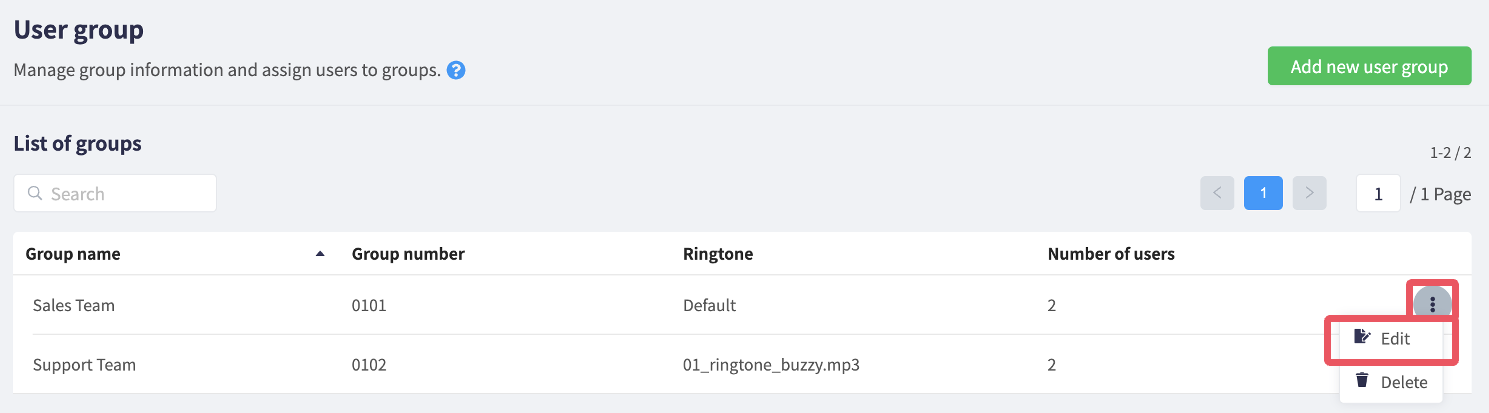This screenshot has width=1489, height=413.
Task: Click Add new user group button
Action: 1369,67
